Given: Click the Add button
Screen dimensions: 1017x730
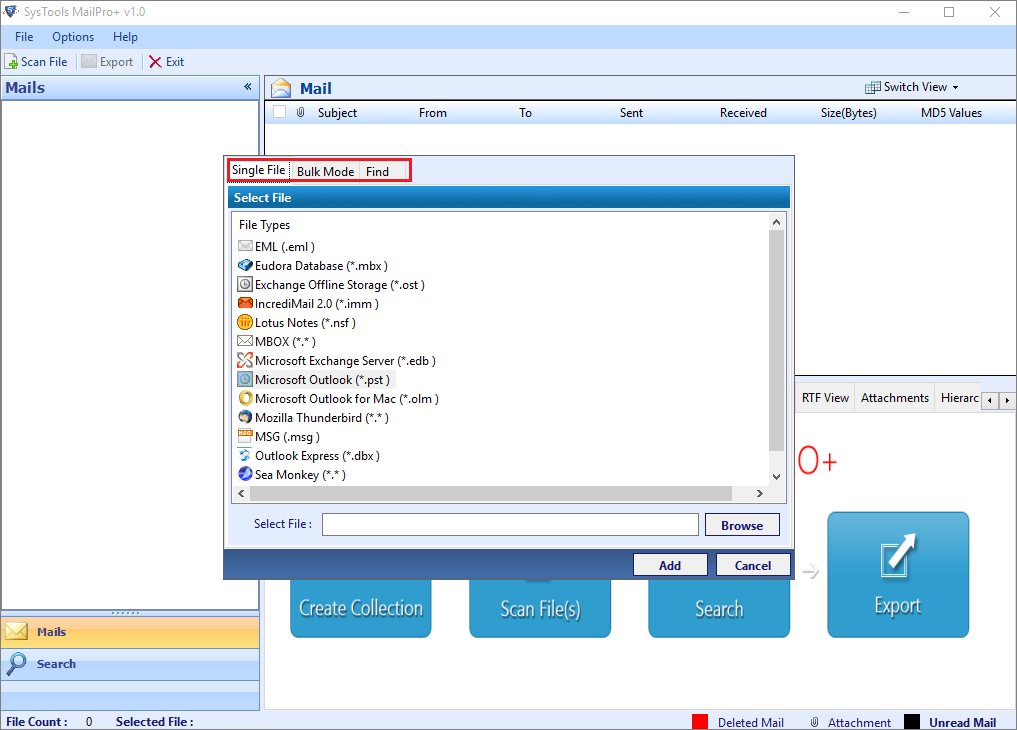Looking at the screenshot, I should [670, 565].
